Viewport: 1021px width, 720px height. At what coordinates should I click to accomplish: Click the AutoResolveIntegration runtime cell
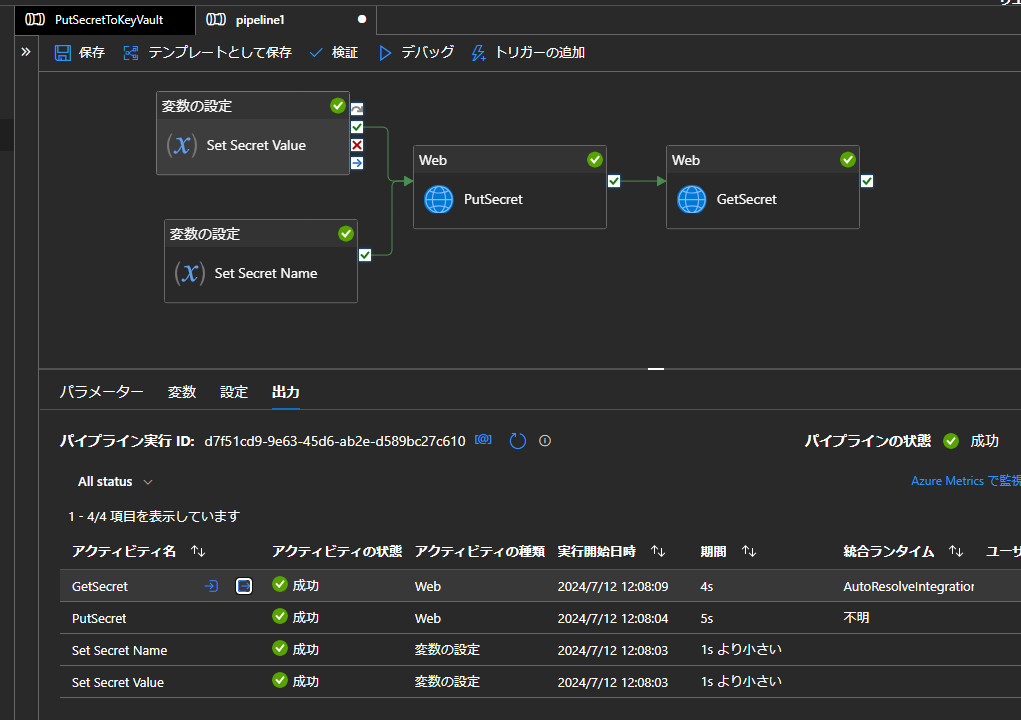(908, 587)
